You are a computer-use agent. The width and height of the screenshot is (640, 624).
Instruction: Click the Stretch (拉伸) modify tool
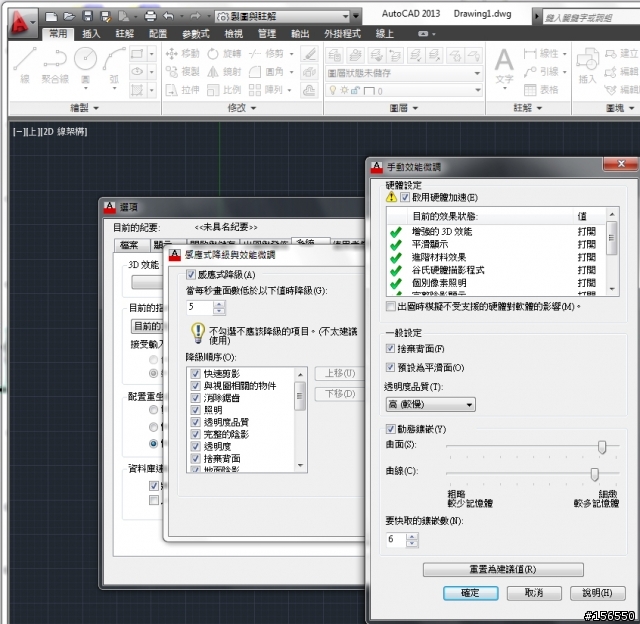182,90
